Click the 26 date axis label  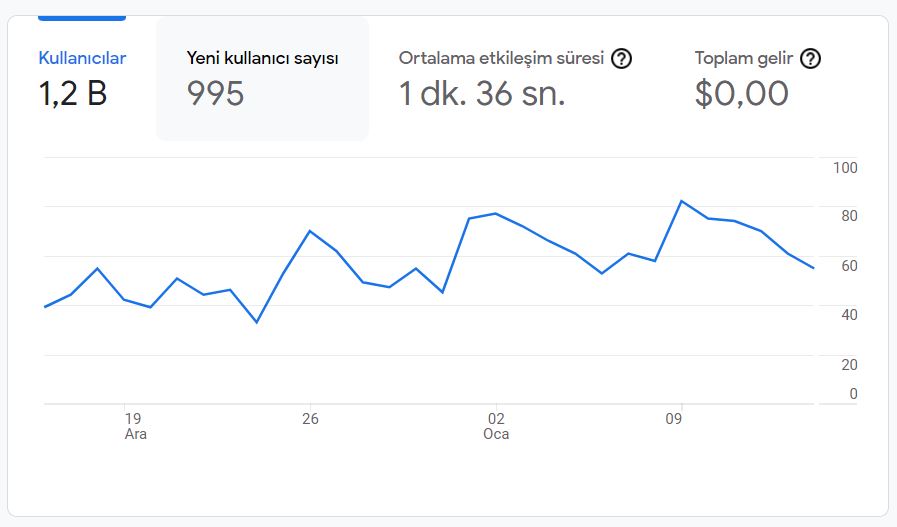(310, 419)
